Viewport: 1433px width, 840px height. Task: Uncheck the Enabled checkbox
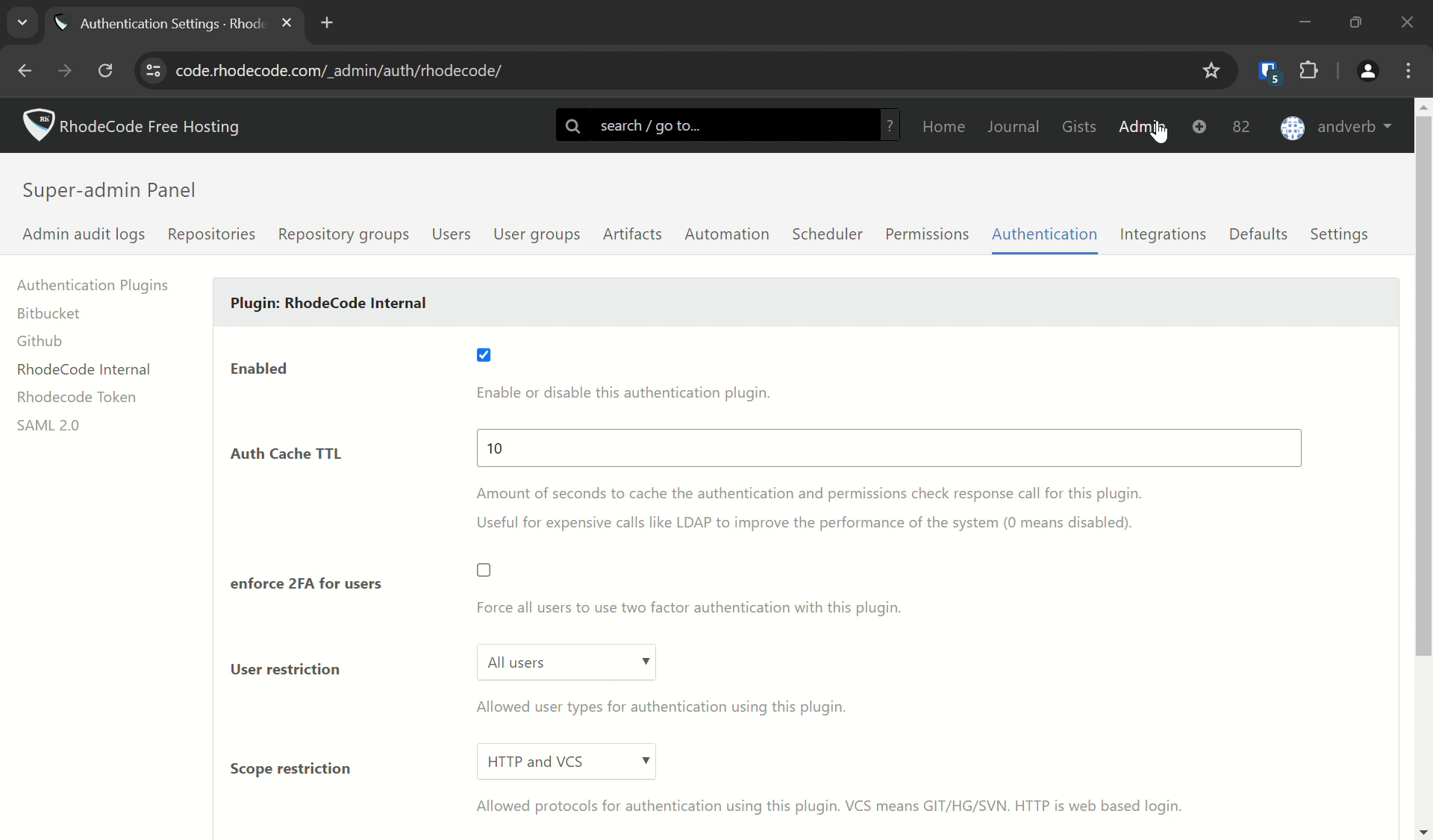click(x=484, y=355)
